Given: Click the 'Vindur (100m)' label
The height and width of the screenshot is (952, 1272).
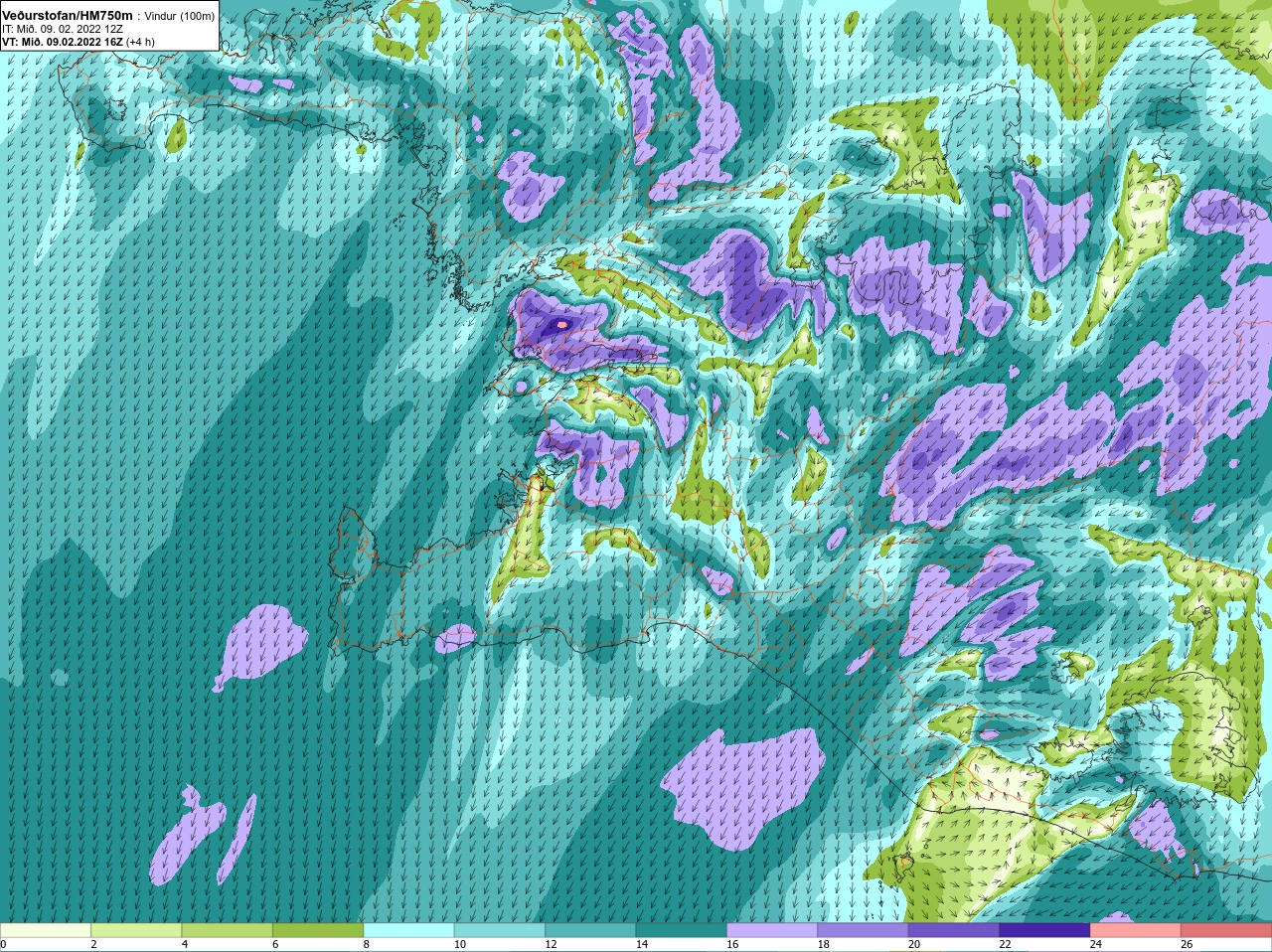Looking at the screenshot, I should (x=180, y=16).
